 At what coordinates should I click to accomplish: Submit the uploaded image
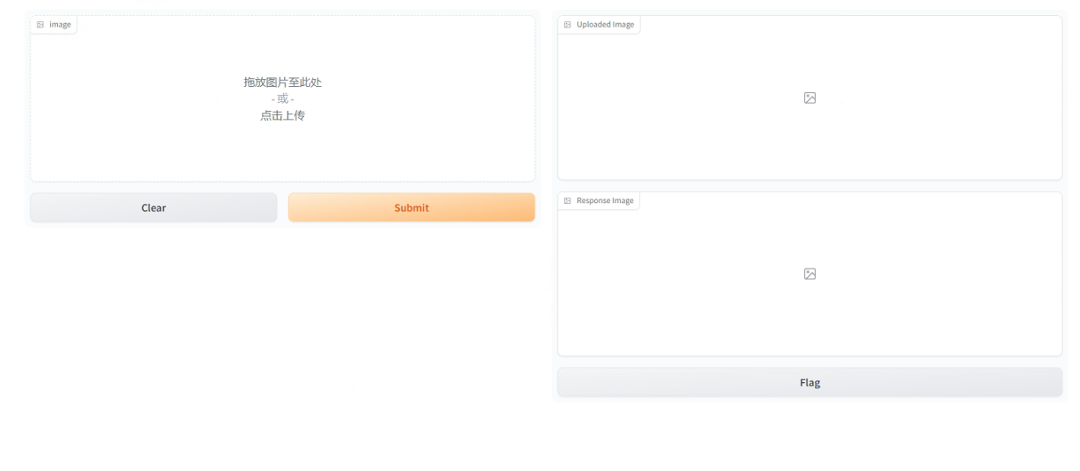point(411,207)
